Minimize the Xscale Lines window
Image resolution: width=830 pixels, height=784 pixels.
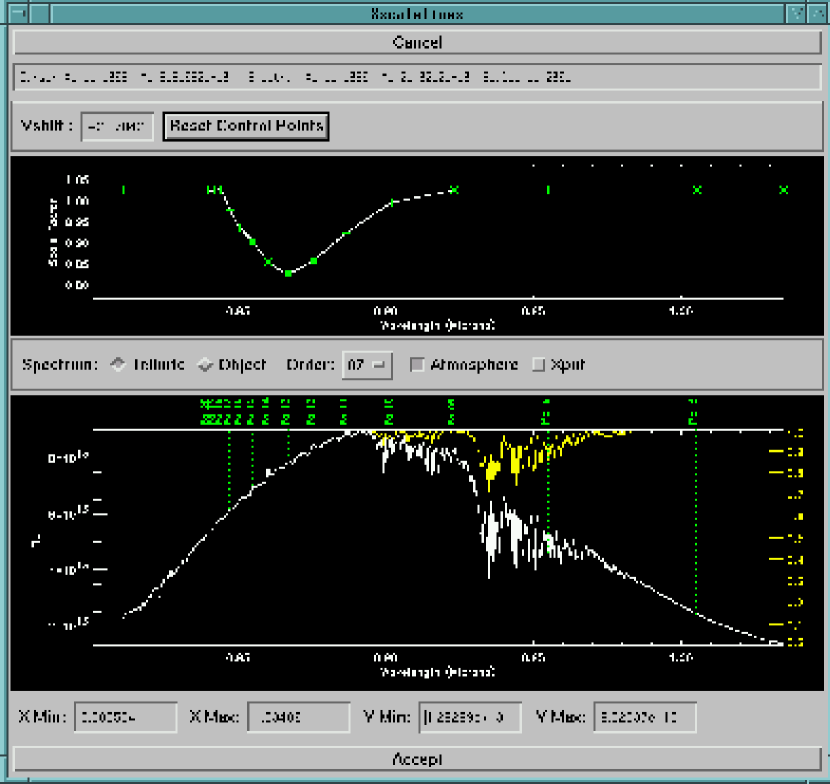pos(796,13)
